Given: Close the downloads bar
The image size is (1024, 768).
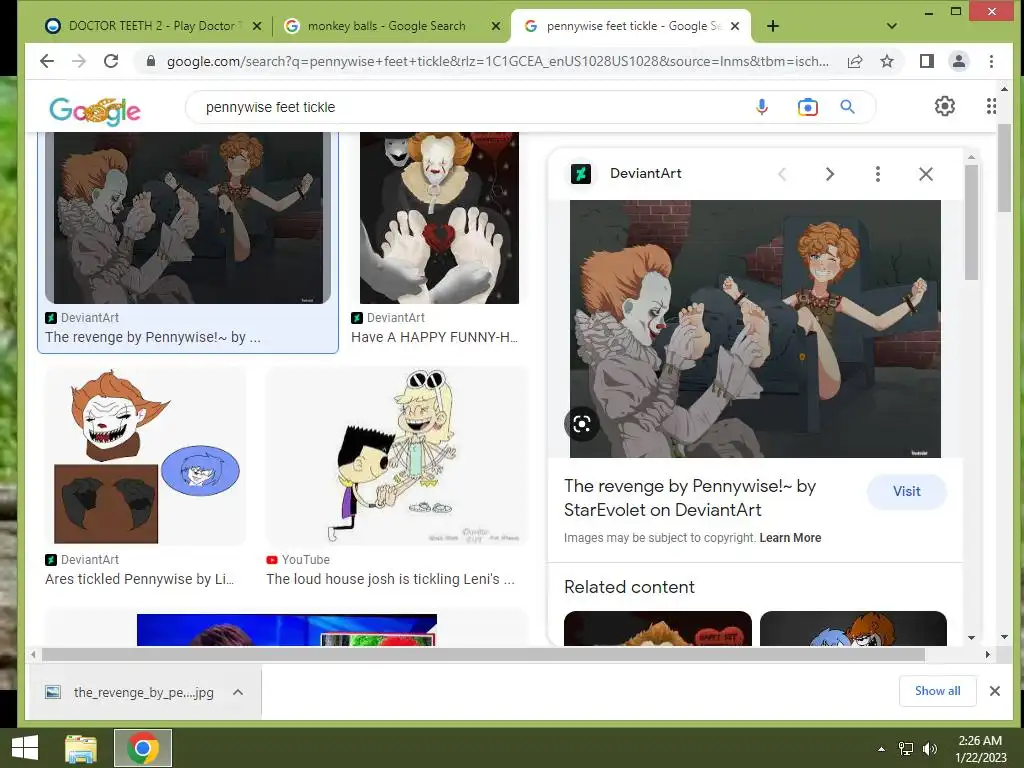Looking at the screenshot, I should tap(995, 691).
